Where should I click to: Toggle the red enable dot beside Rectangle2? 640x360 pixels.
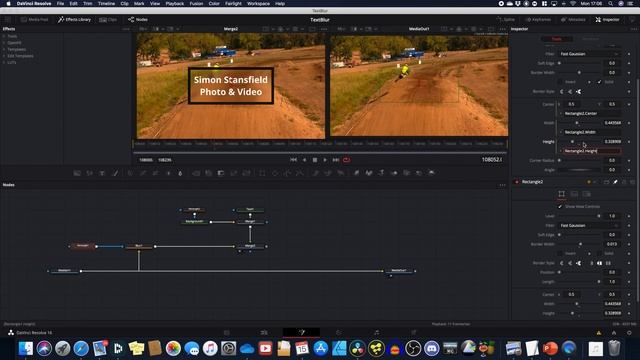point(516,182)
